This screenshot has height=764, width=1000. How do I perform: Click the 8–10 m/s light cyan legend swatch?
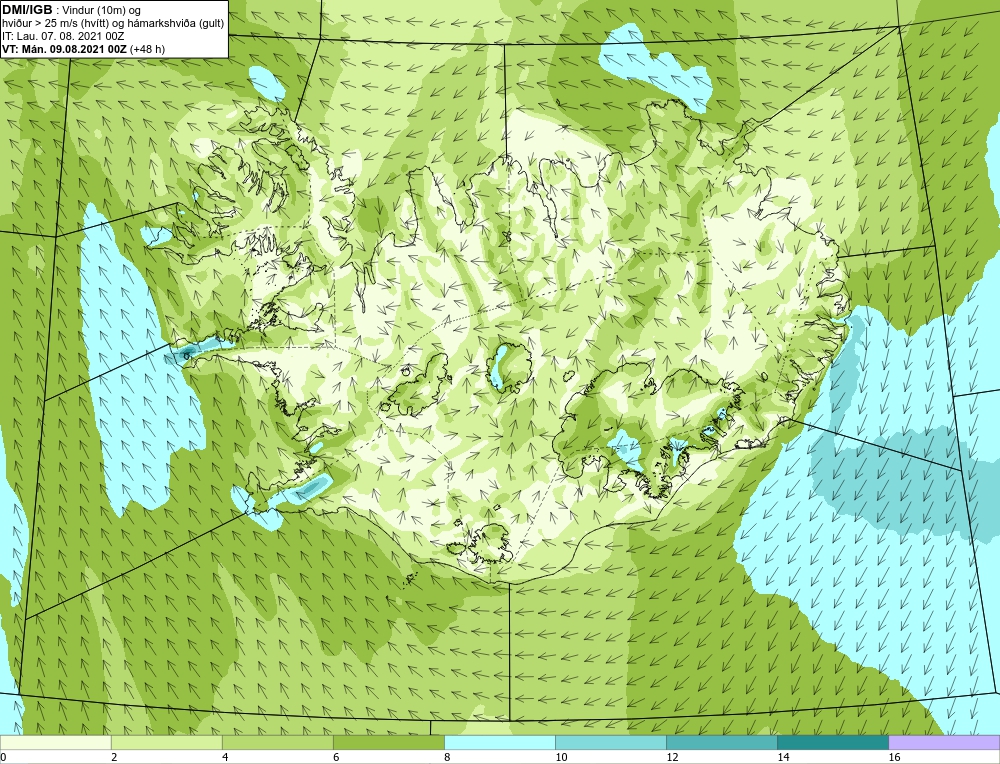tap(499, 742)
